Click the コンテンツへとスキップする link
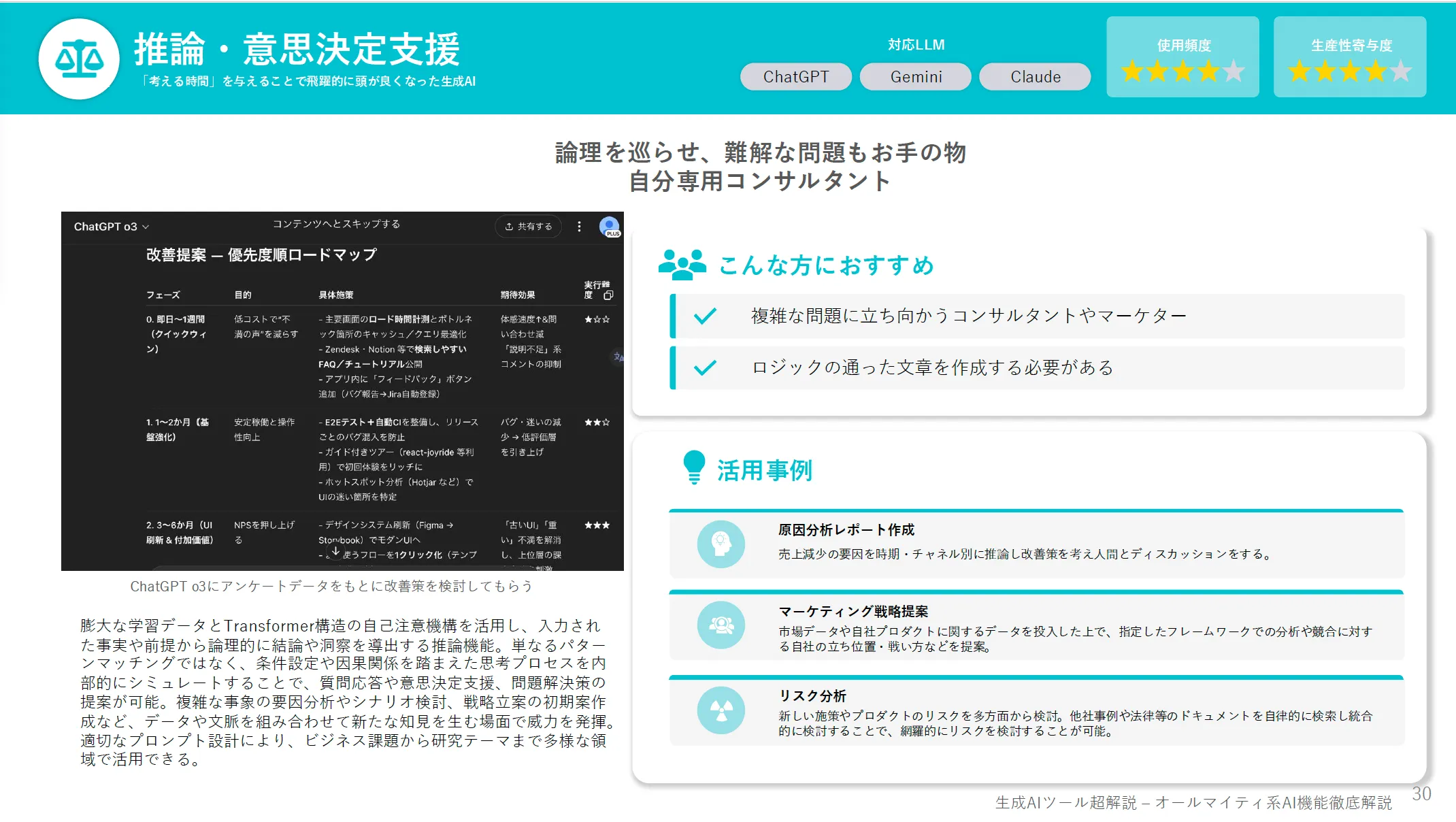 click(336, 224)
